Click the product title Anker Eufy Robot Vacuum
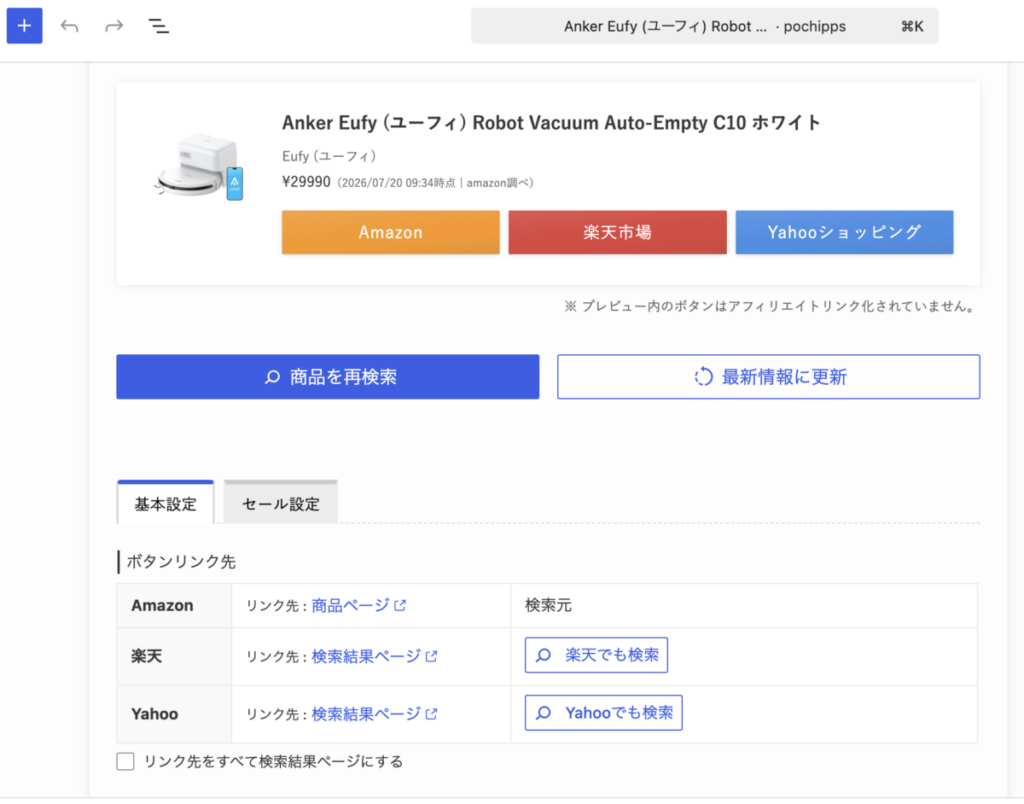This screenshot has height=804, width=1024. tap(551, 123)
